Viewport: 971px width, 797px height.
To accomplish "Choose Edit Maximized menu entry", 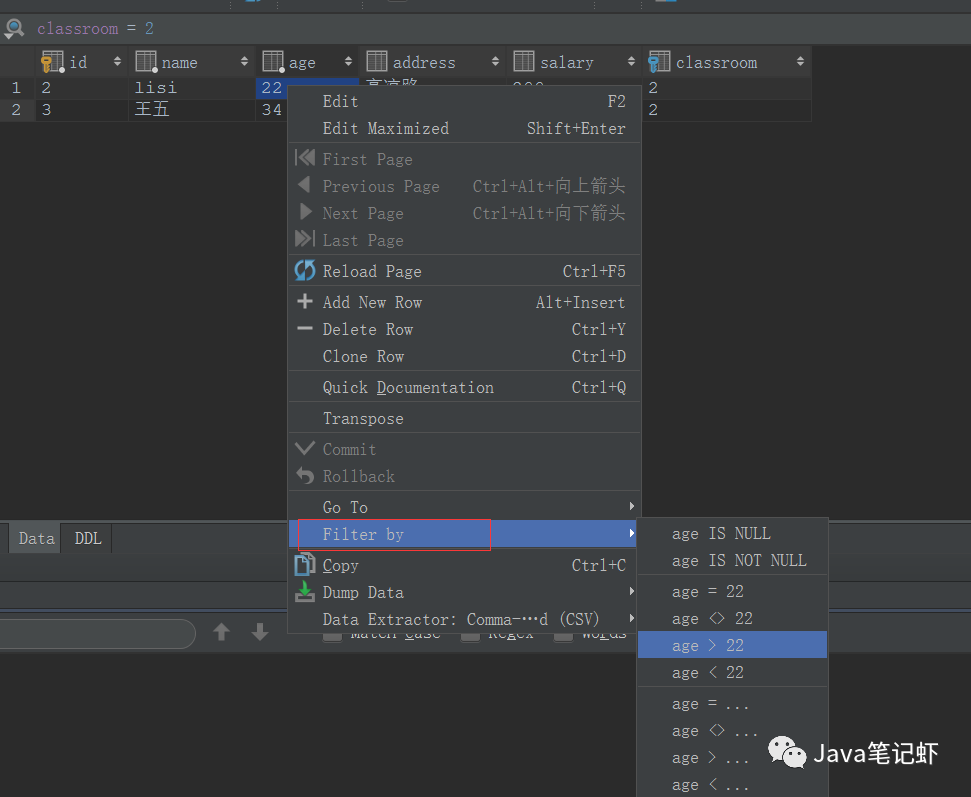I will pyautogui.click(x=464, y=129).
